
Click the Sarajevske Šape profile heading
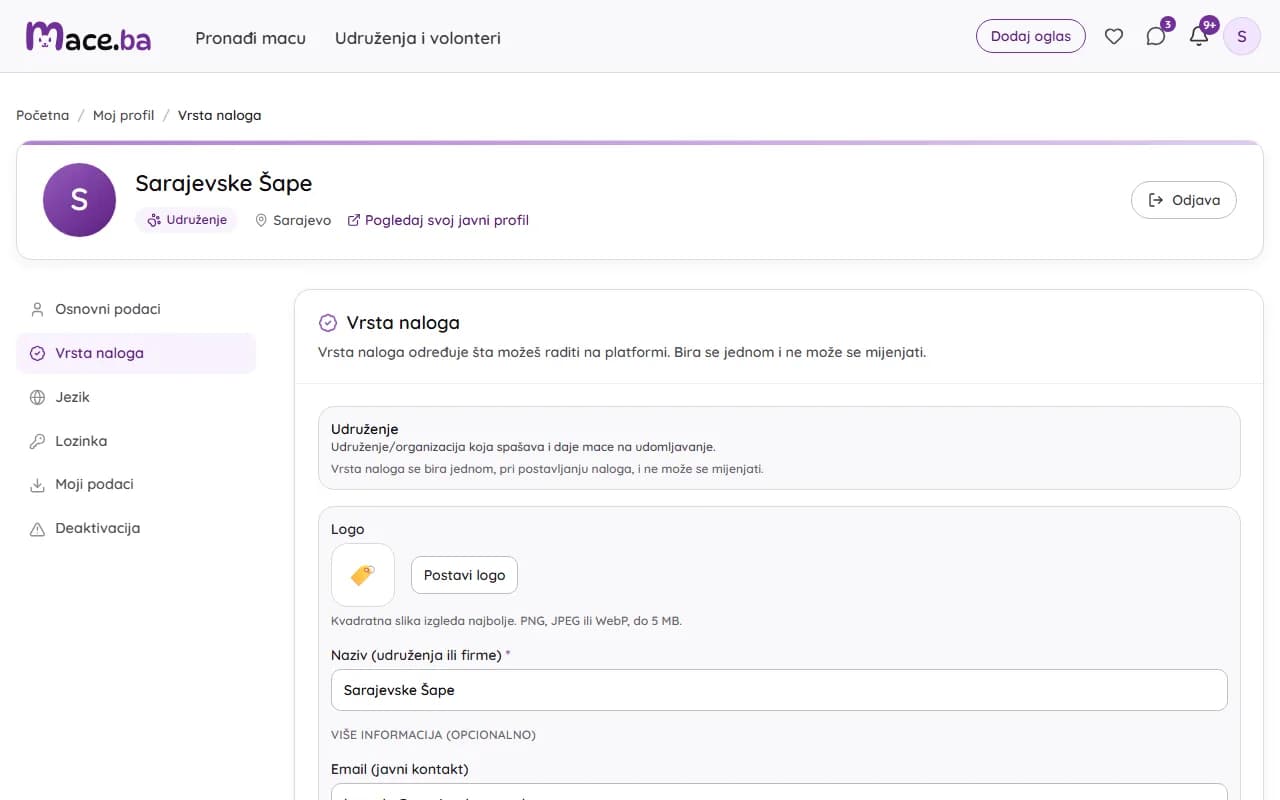point(224,183)
